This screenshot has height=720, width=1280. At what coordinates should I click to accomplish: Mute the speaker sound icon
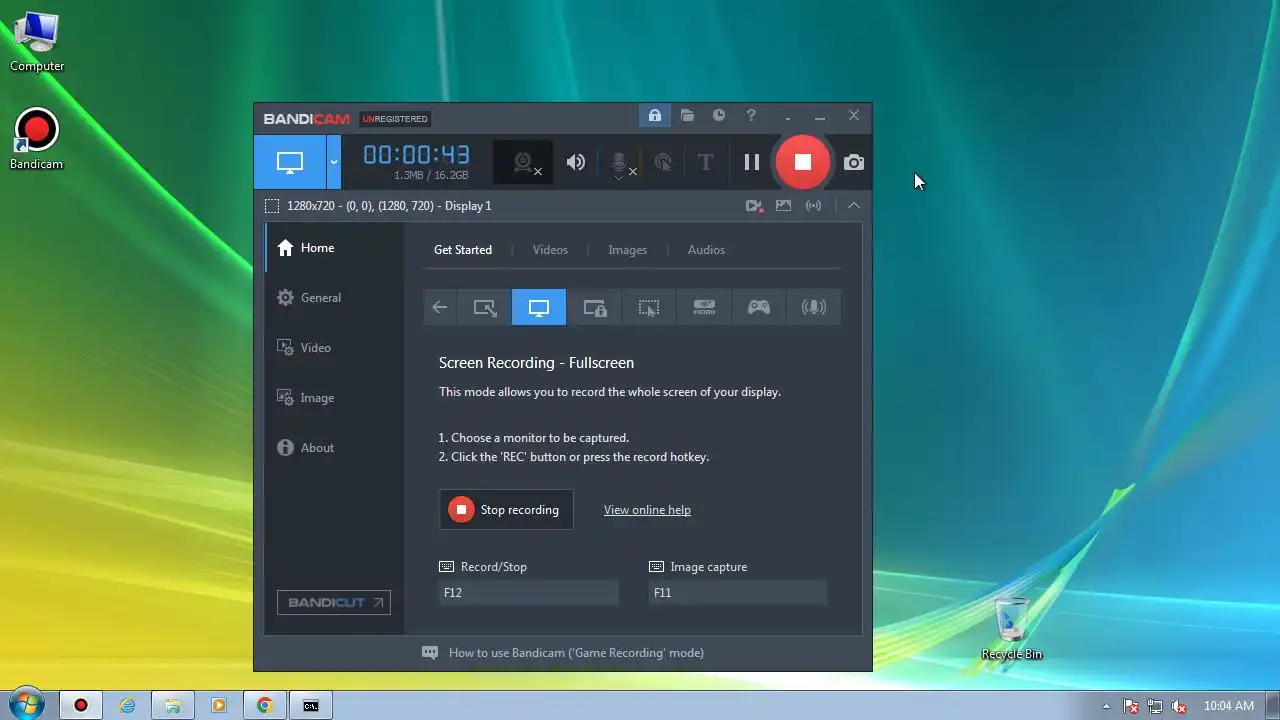pyautogui.click(x=576, y=162)
